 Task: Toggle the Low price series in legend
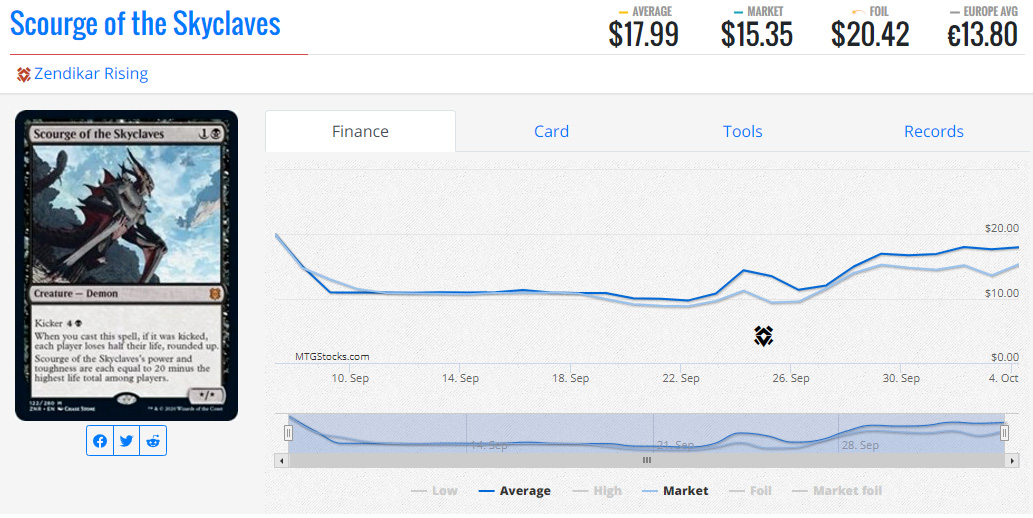click(434, 491)
